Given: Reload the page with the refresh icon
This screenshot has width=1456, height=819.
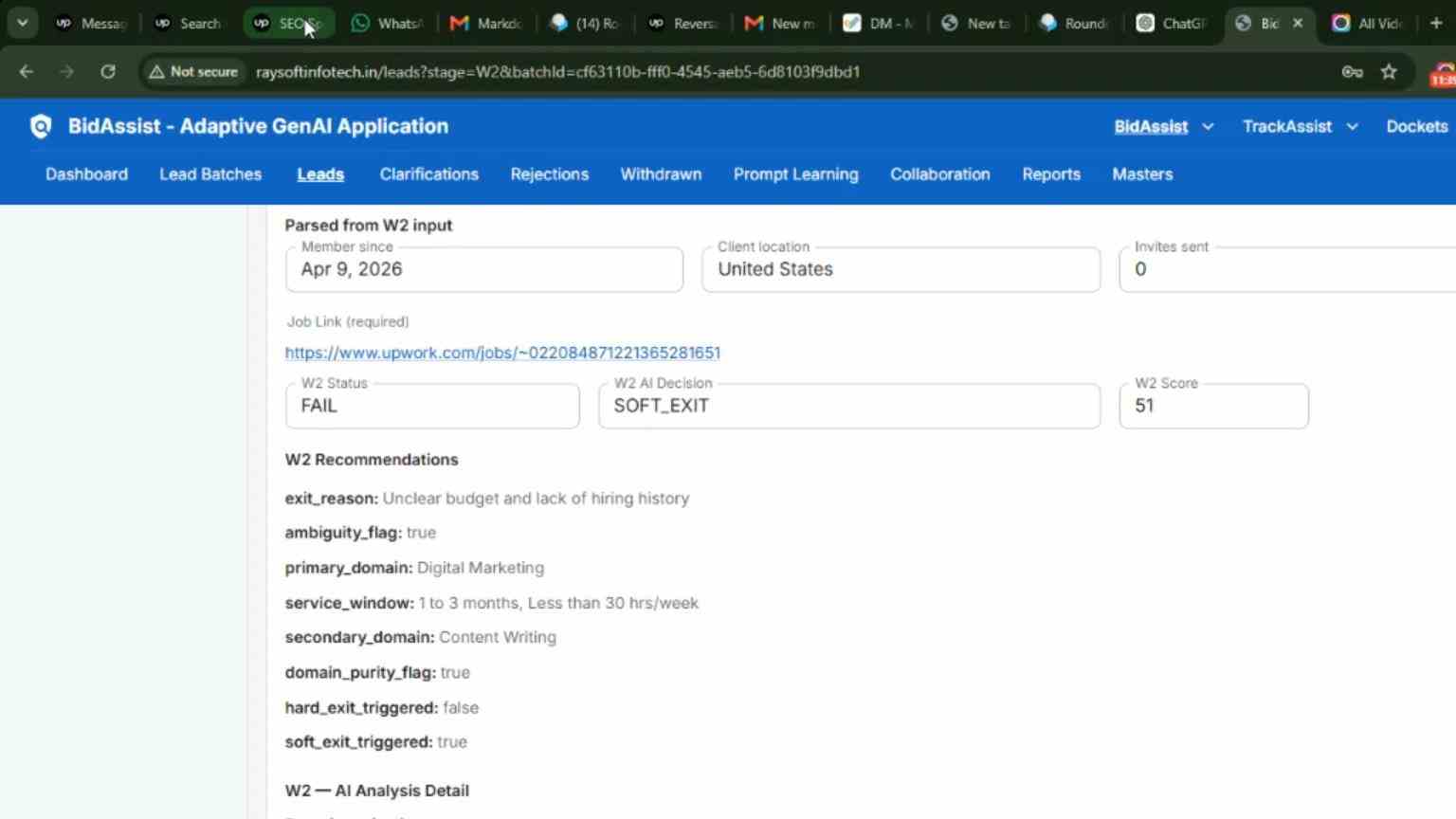Looking at the screenshot, I should (x=108, y=72).
